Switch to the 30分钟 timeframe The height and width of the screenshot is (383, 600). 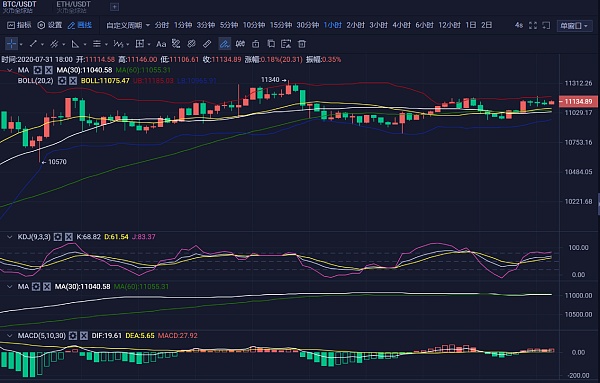click(x=308, y=25)
